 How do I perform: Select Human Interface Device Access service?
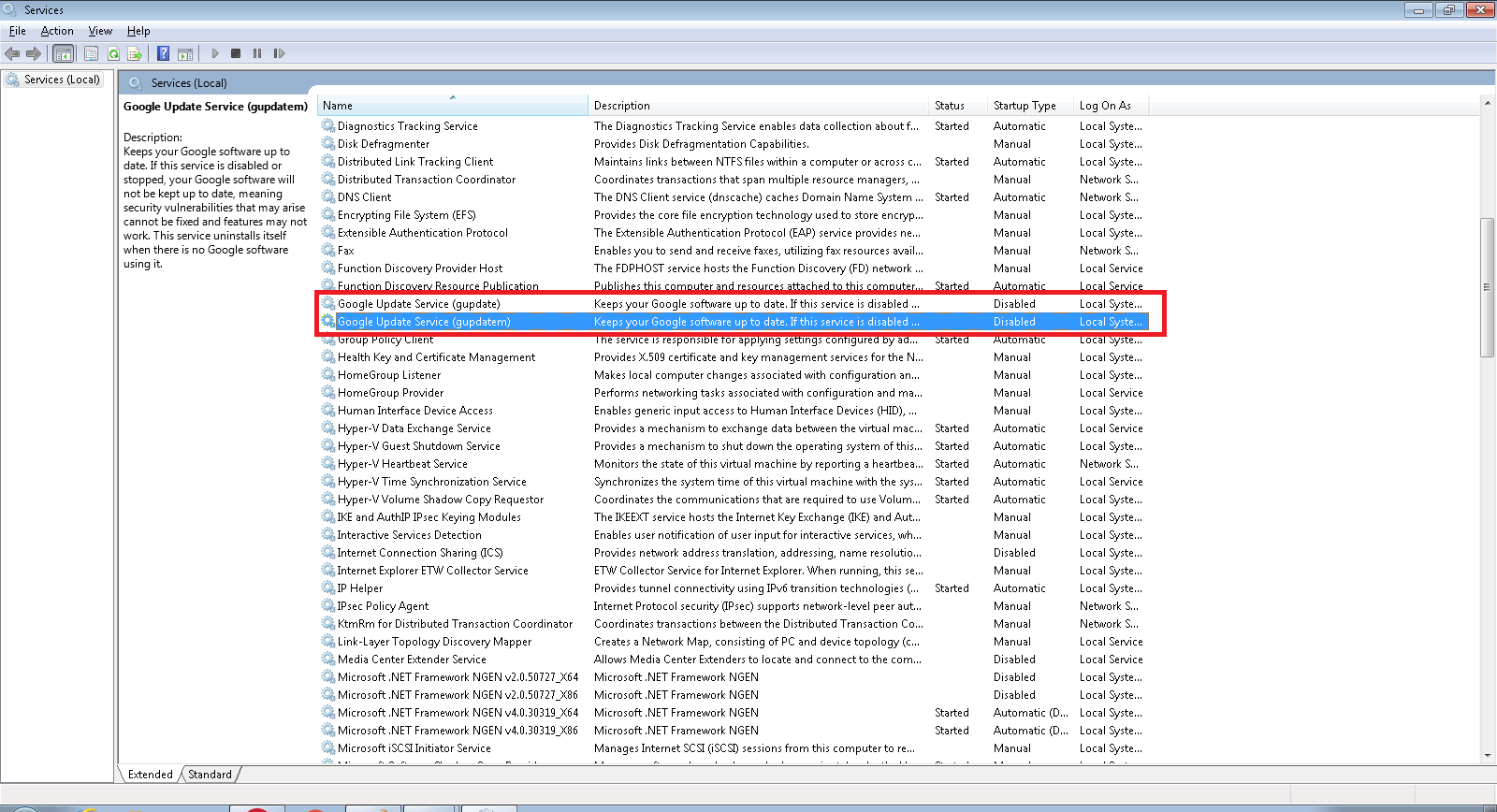(415, 411)
